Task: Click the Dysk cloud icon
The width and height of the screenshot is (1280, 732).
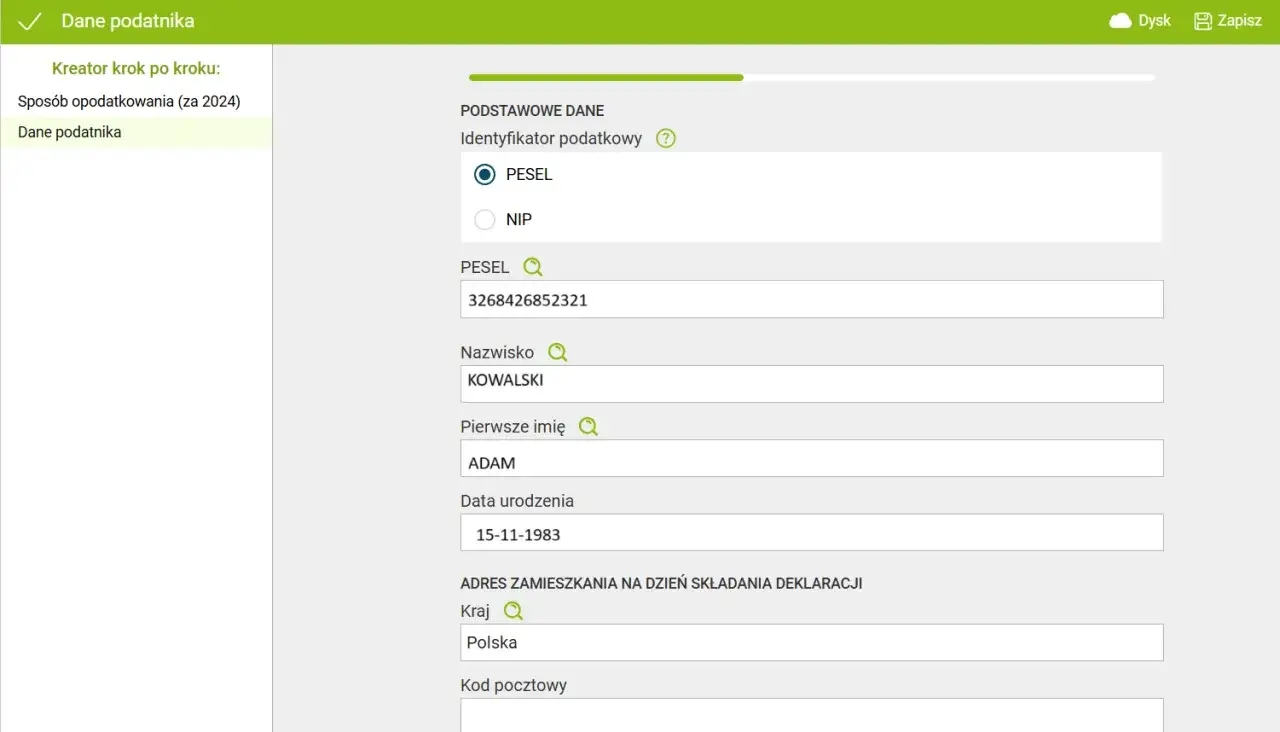Action: [1120, 21]
